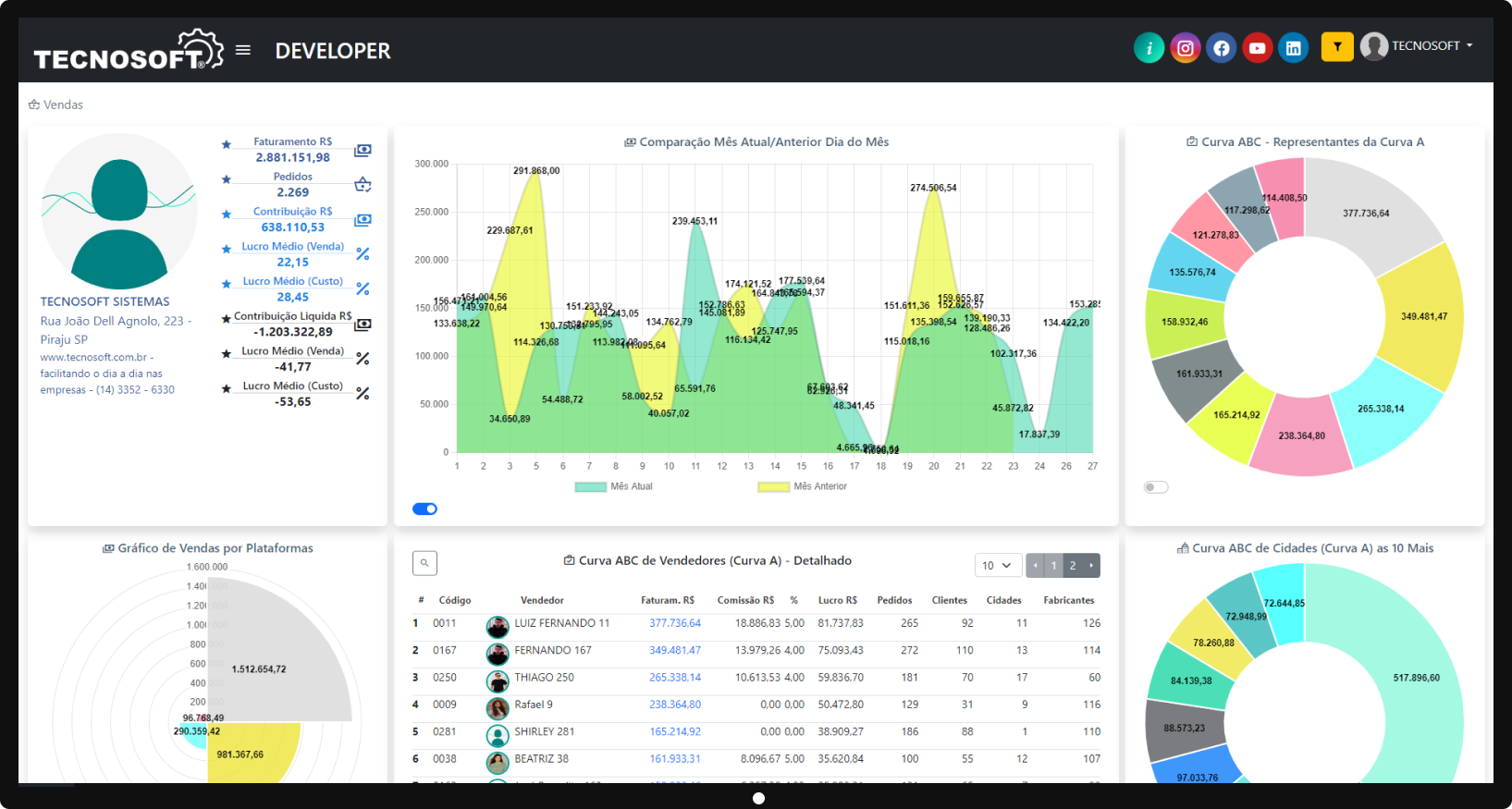Open the Instagram link icon

(1186, 48)
